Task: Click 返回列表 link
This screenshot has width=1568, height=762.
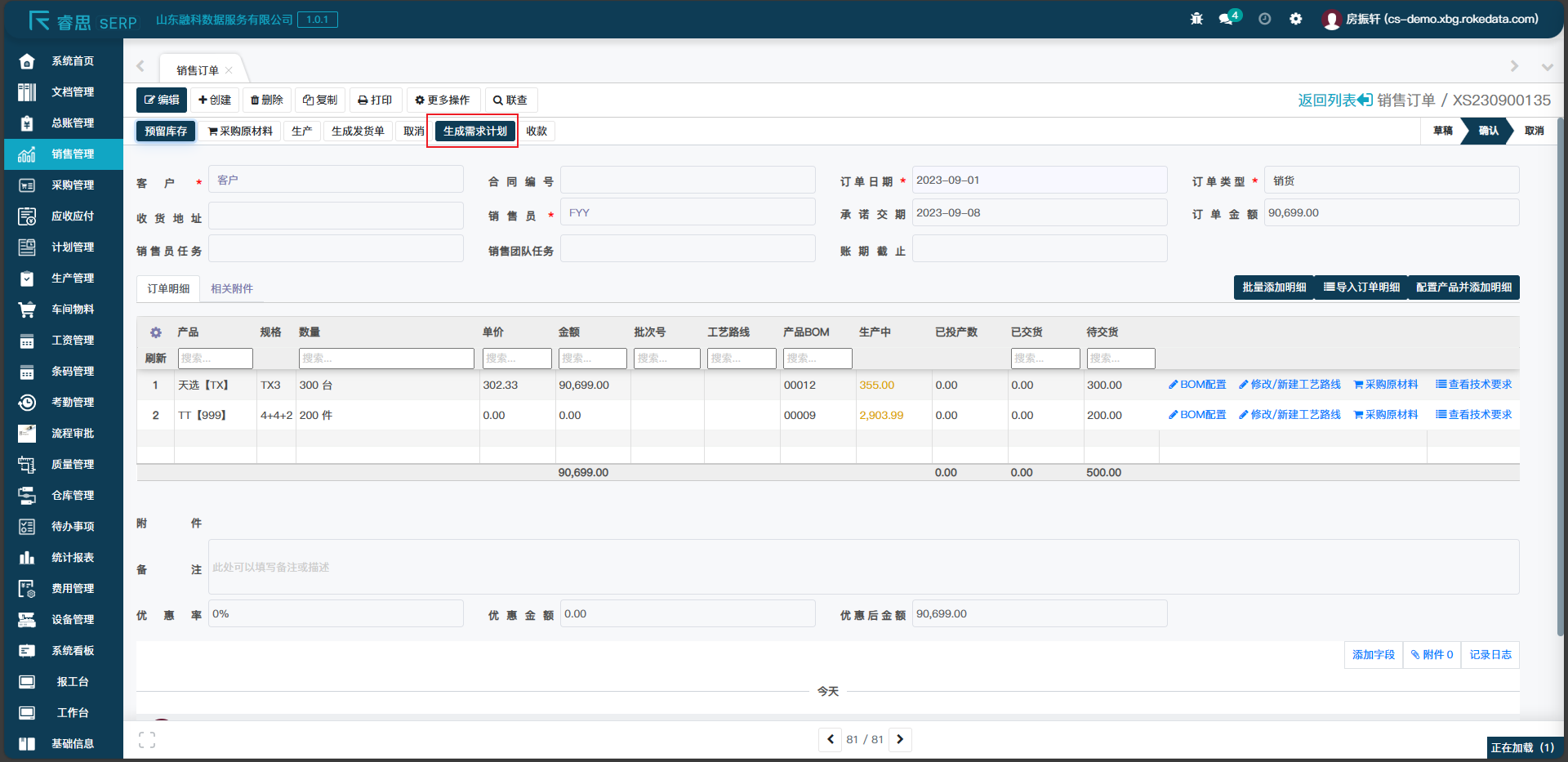Action: click(x=1334, y=100)
